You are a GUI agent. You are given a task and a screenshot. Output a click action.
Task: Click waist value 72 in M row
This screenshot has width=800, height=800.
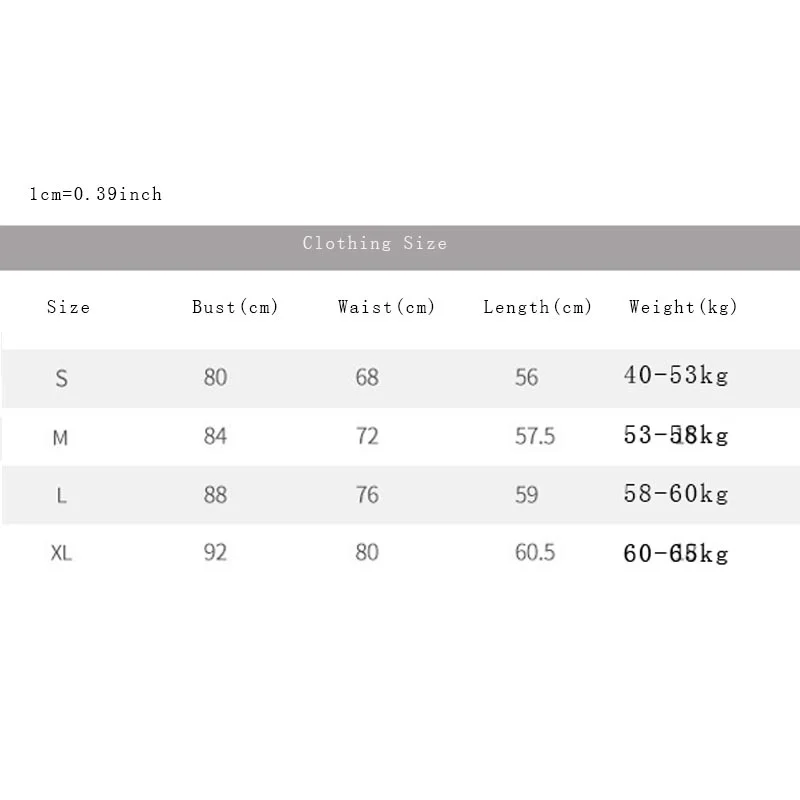pyautogui.click(x=367, y=436)
